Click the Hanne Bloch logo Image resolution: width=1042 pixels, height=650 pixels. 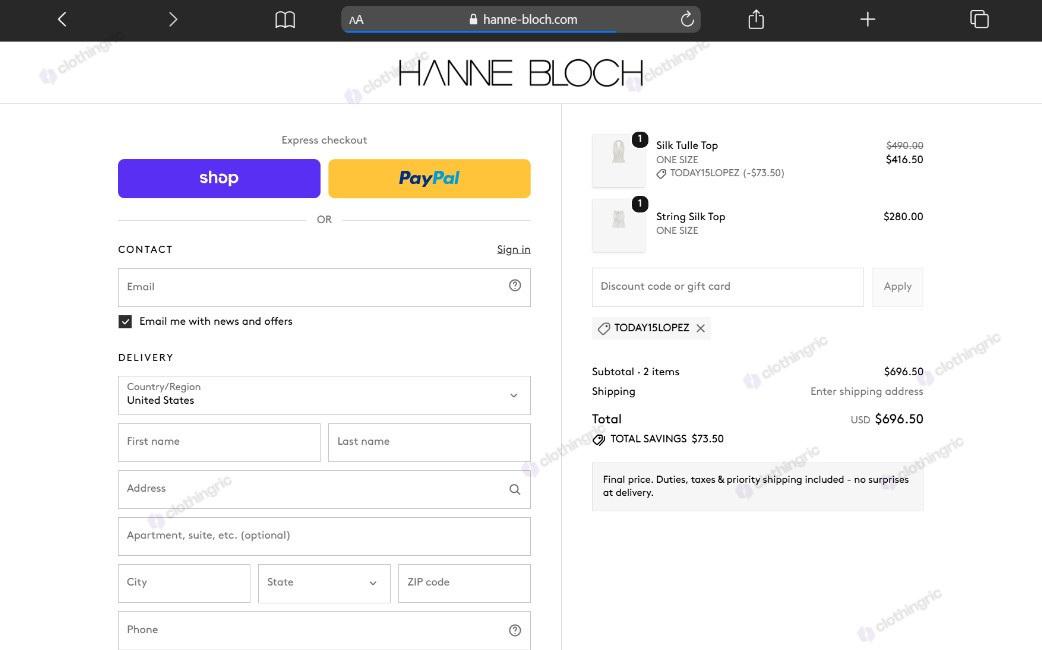(x=521, y=73)
